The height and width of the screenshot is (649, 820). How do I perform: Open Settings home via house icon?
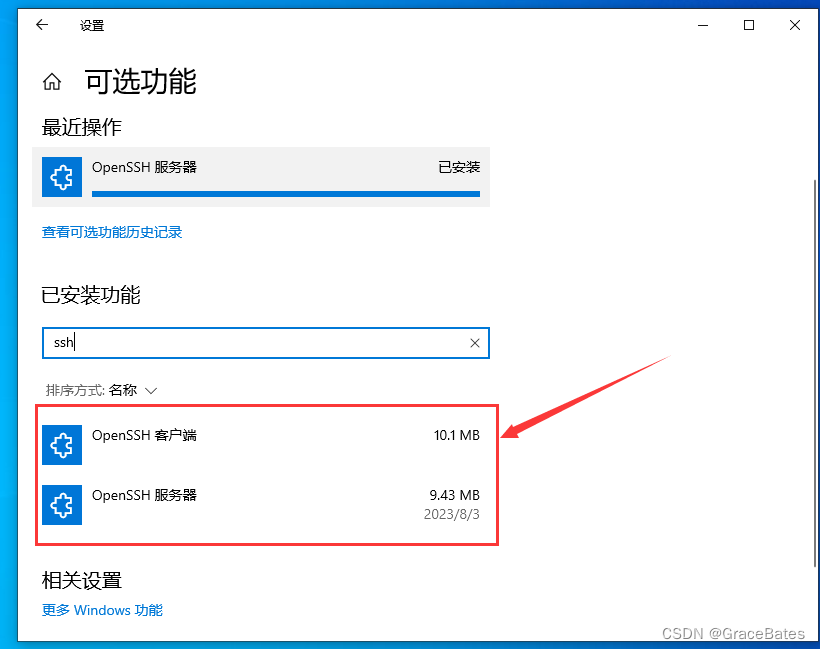(52, 82)
